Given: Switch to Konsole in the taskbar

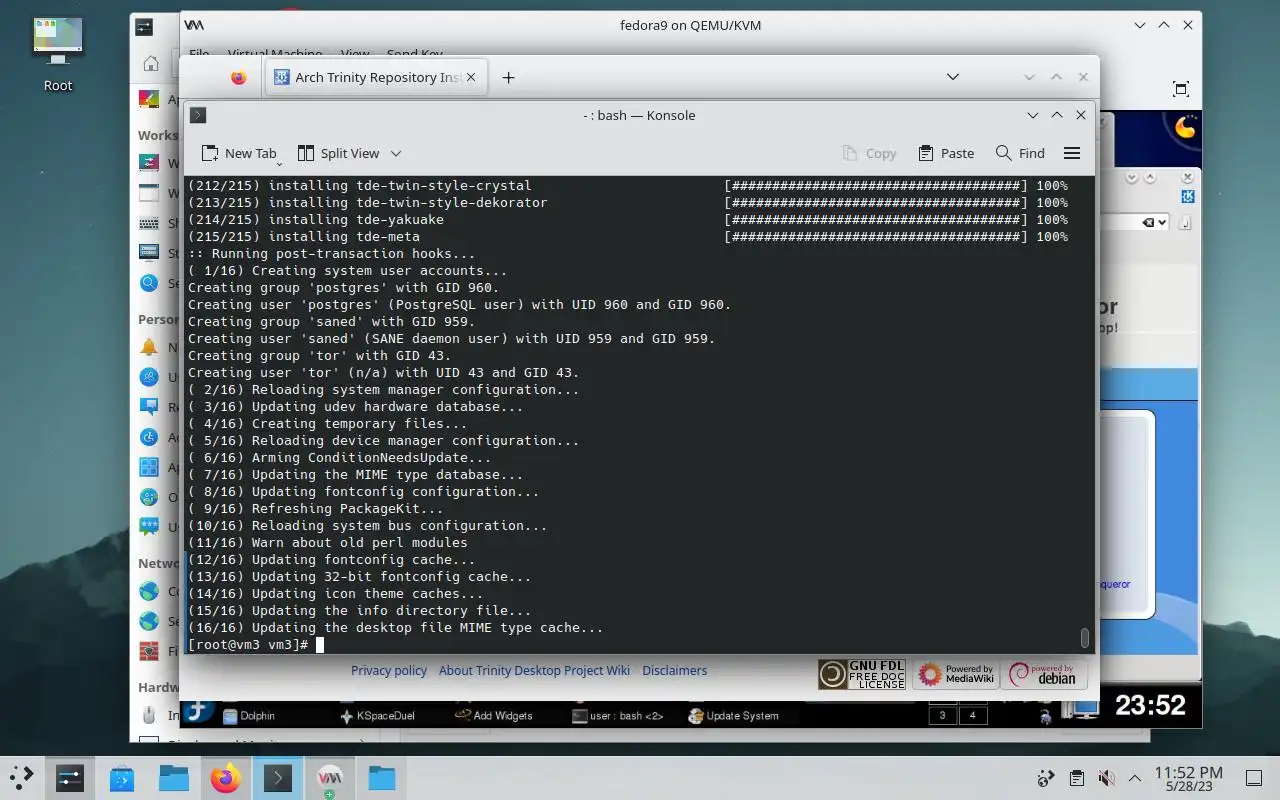Looking at the screenshot, I should pyautogui.click(x=278, y=778).
